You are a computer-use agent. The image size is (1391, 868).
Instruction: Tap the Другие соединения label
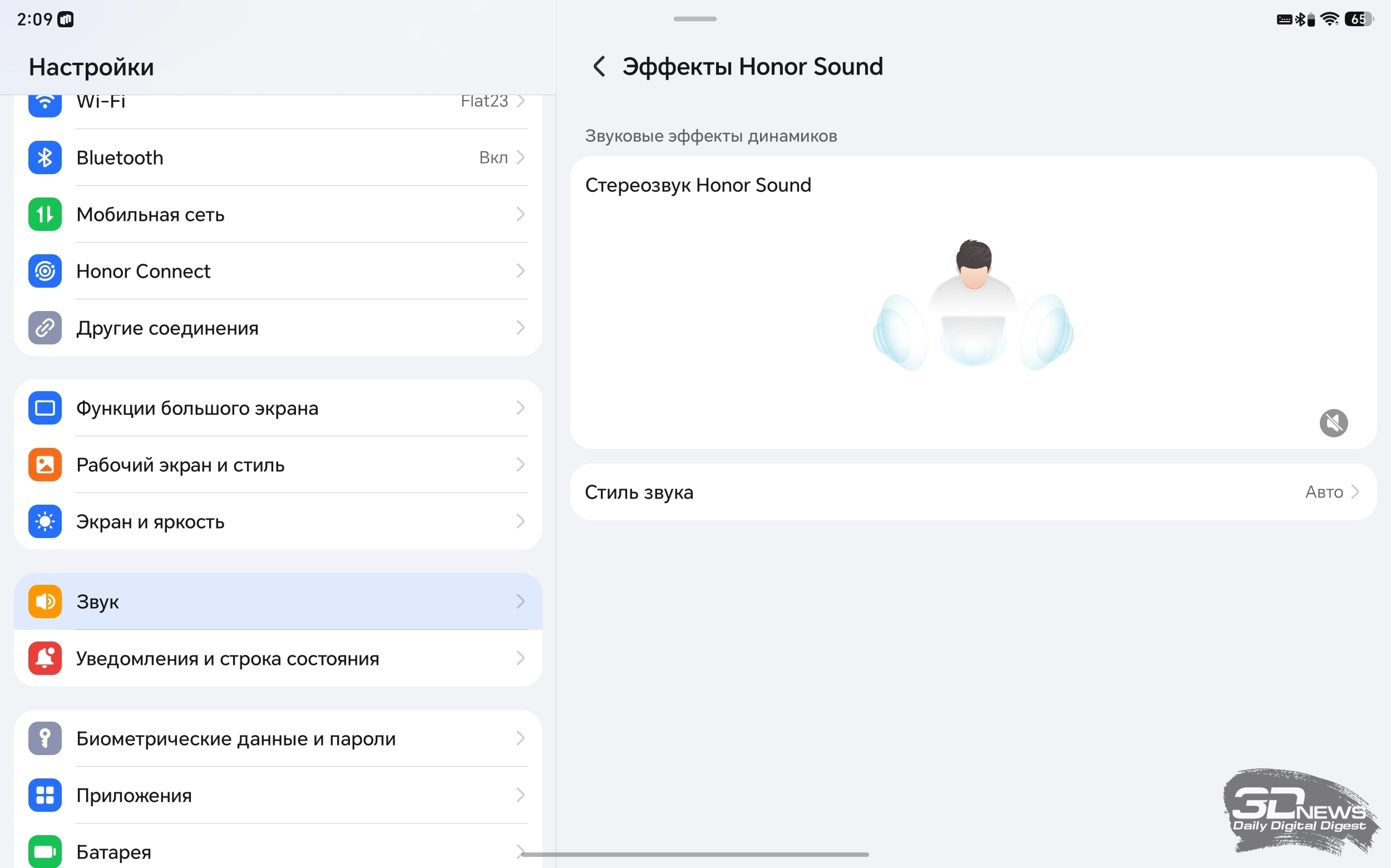pyautogui.click(x=167, y=328)
